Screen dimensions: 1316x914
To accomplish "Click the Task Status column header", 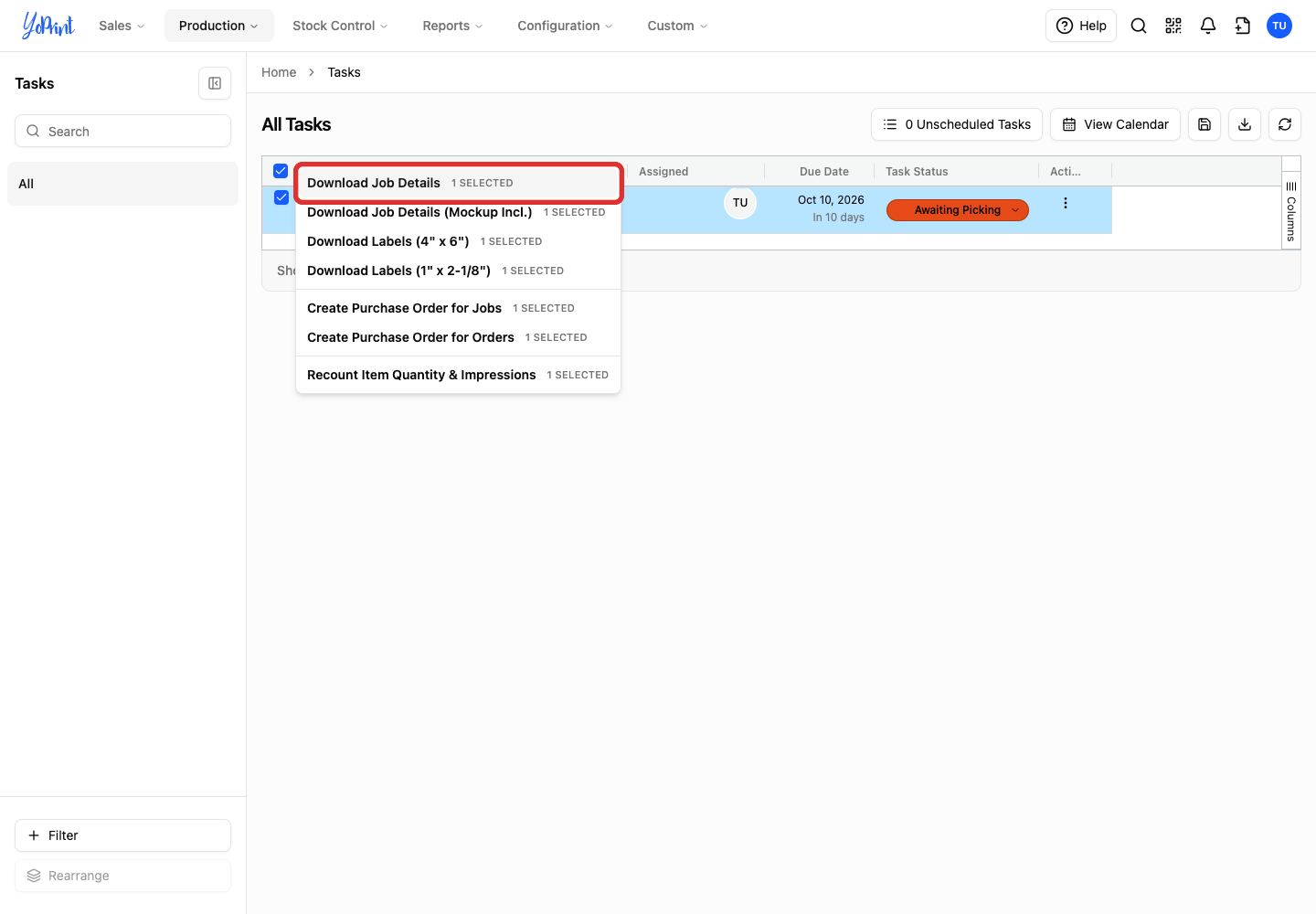I will [x=957, y=171].
